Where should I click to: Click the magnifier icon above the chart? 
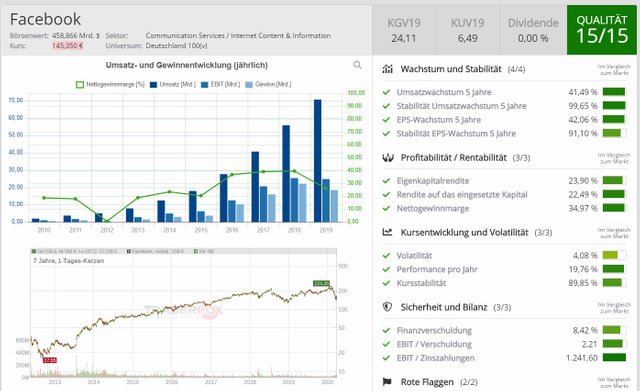tap(357, 65)
